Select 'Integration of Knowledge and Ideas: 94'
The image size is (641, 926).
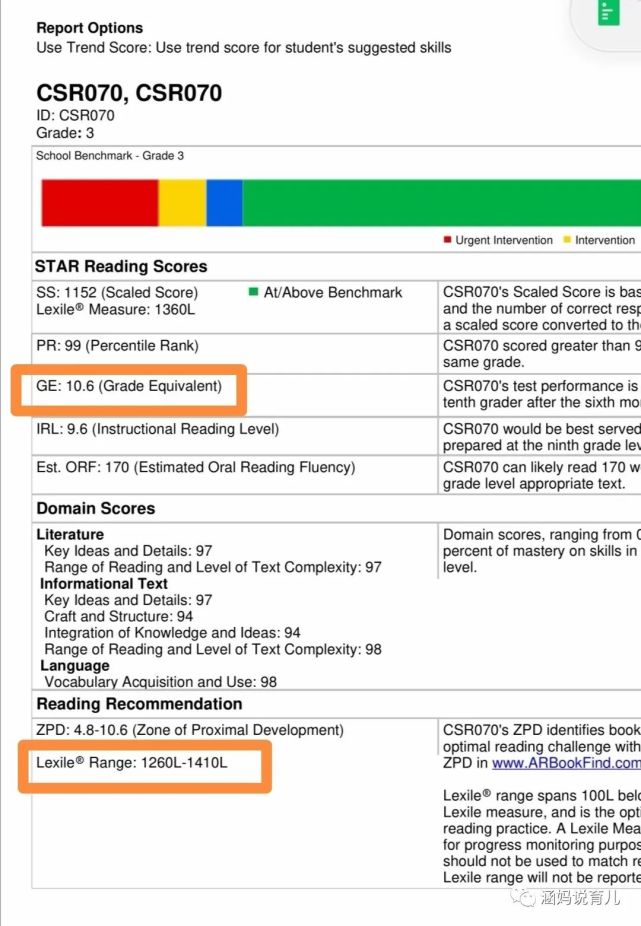pos(173,633)
